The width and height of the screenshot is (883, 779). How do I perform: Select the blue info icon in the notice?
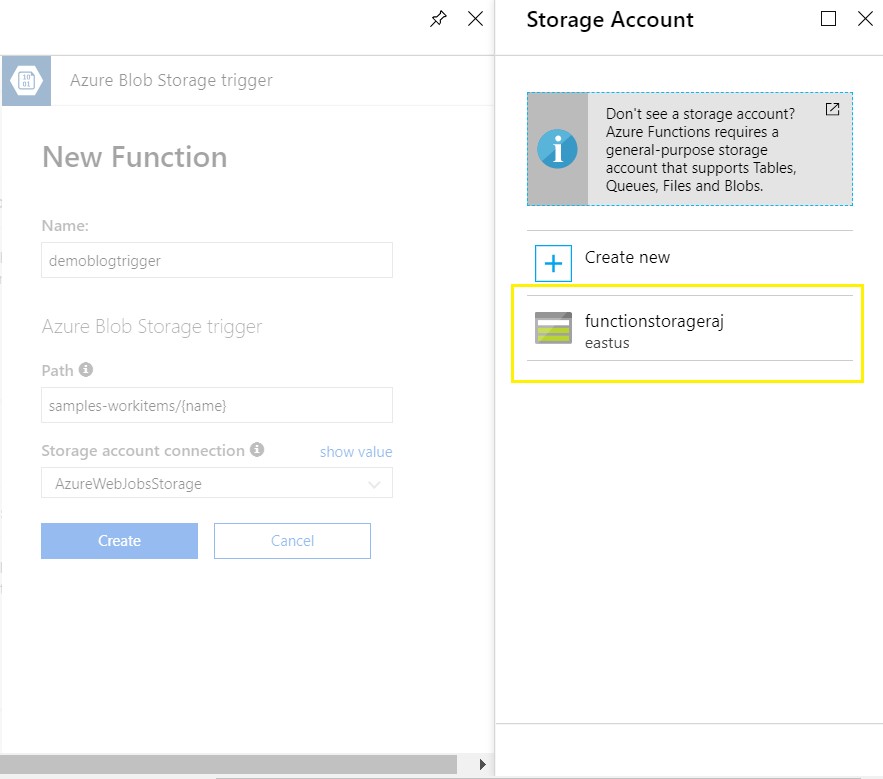(x=558, y=149)
